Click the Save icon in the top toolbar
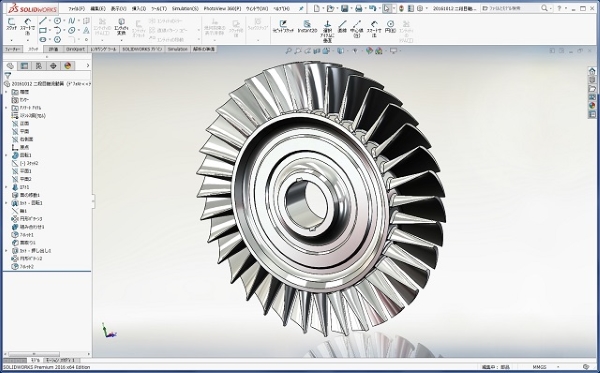 [344, 8]
